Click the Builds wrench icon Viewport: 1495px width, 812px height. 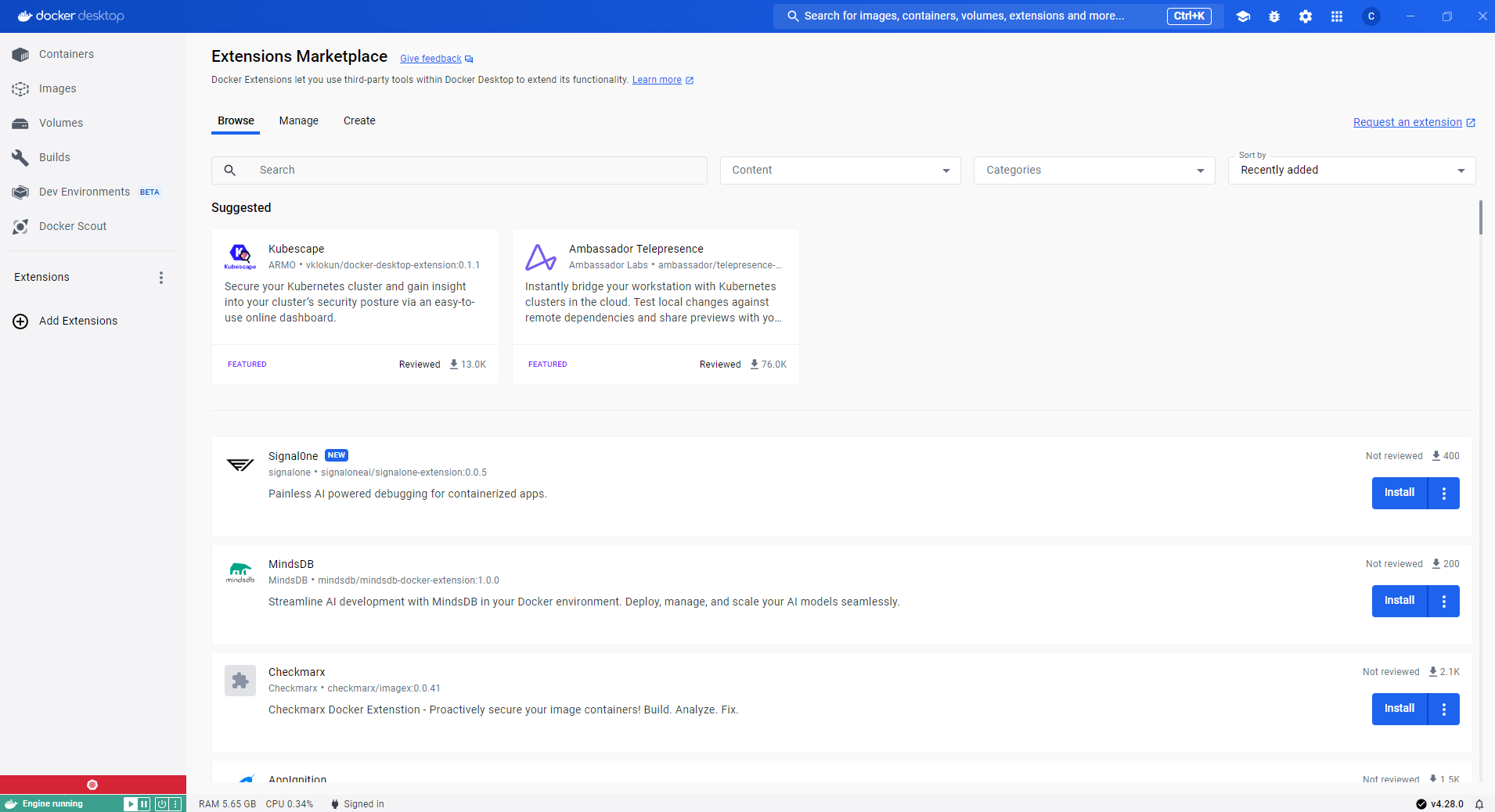20,158
